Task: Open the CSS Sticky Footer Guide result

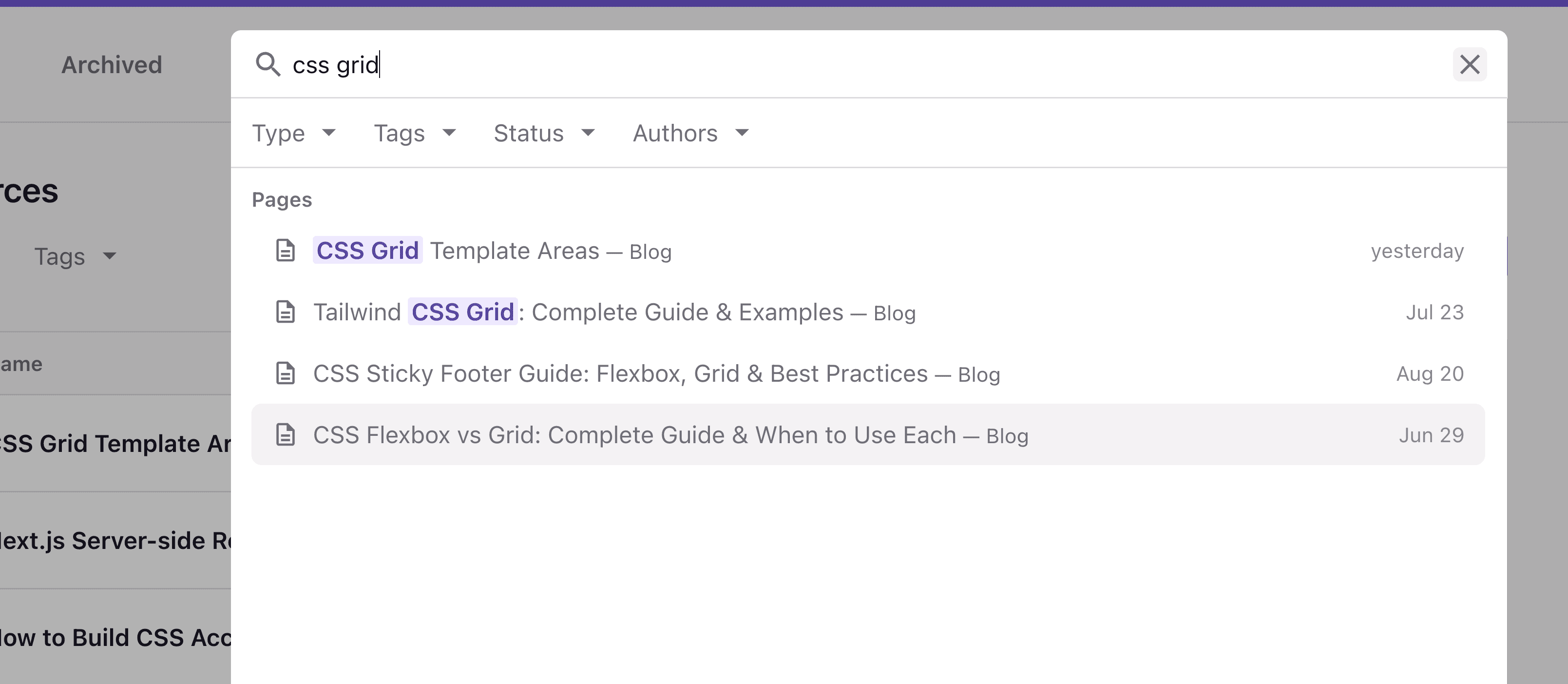Action: 656,373
